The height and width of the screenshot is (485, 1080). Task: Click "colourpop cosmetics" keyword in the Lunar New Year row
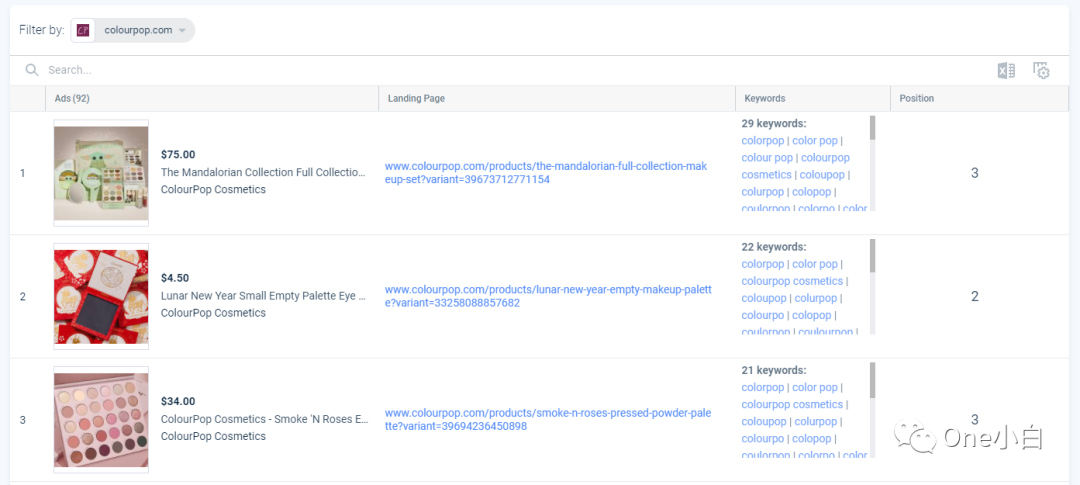point(792,281)
